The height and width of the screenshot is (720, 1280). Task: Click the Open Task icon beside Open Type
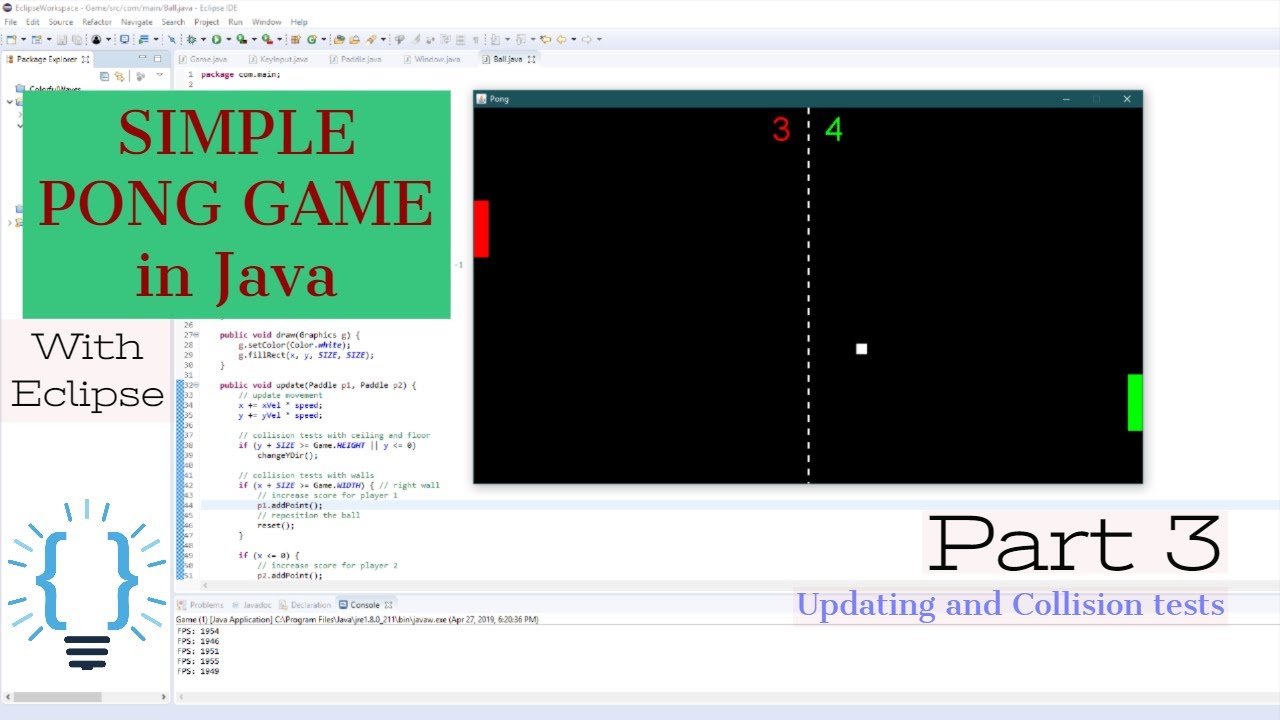coord(354,39)
